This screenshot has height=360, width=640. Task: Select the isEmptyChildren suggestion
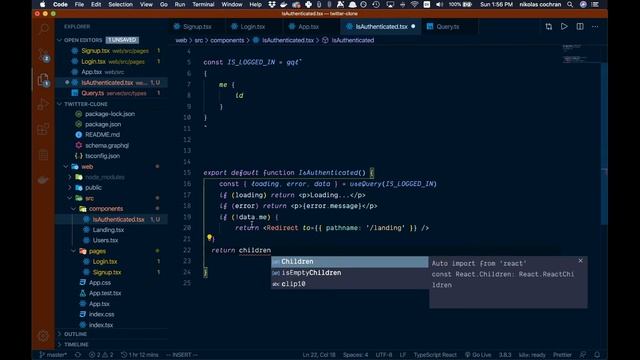(350, 273)
